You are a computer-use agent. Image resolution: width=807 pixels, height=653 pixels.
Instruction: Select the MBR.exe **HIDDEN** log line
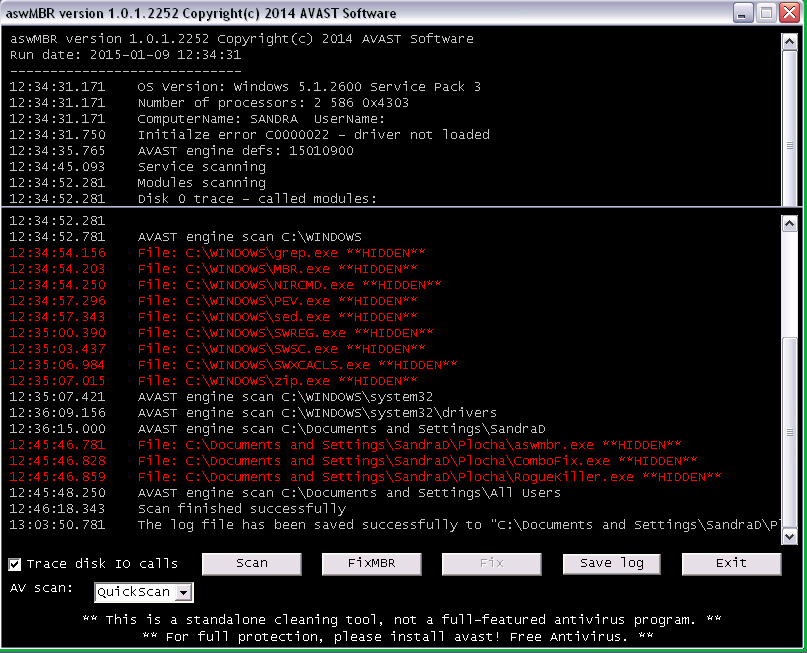[213, 269]
